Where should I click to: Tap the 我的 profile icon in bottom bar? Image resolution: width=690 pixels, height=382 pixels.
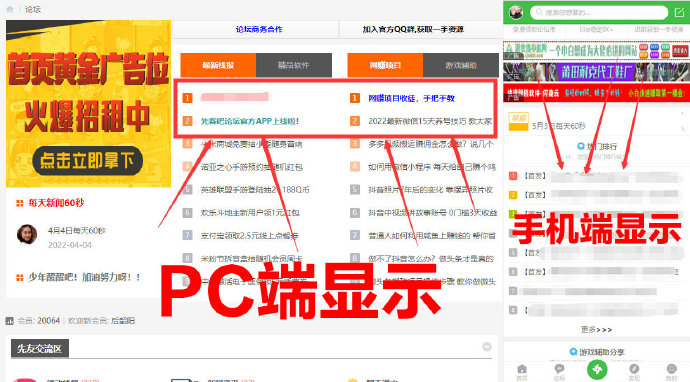click(x=672, y=370)
